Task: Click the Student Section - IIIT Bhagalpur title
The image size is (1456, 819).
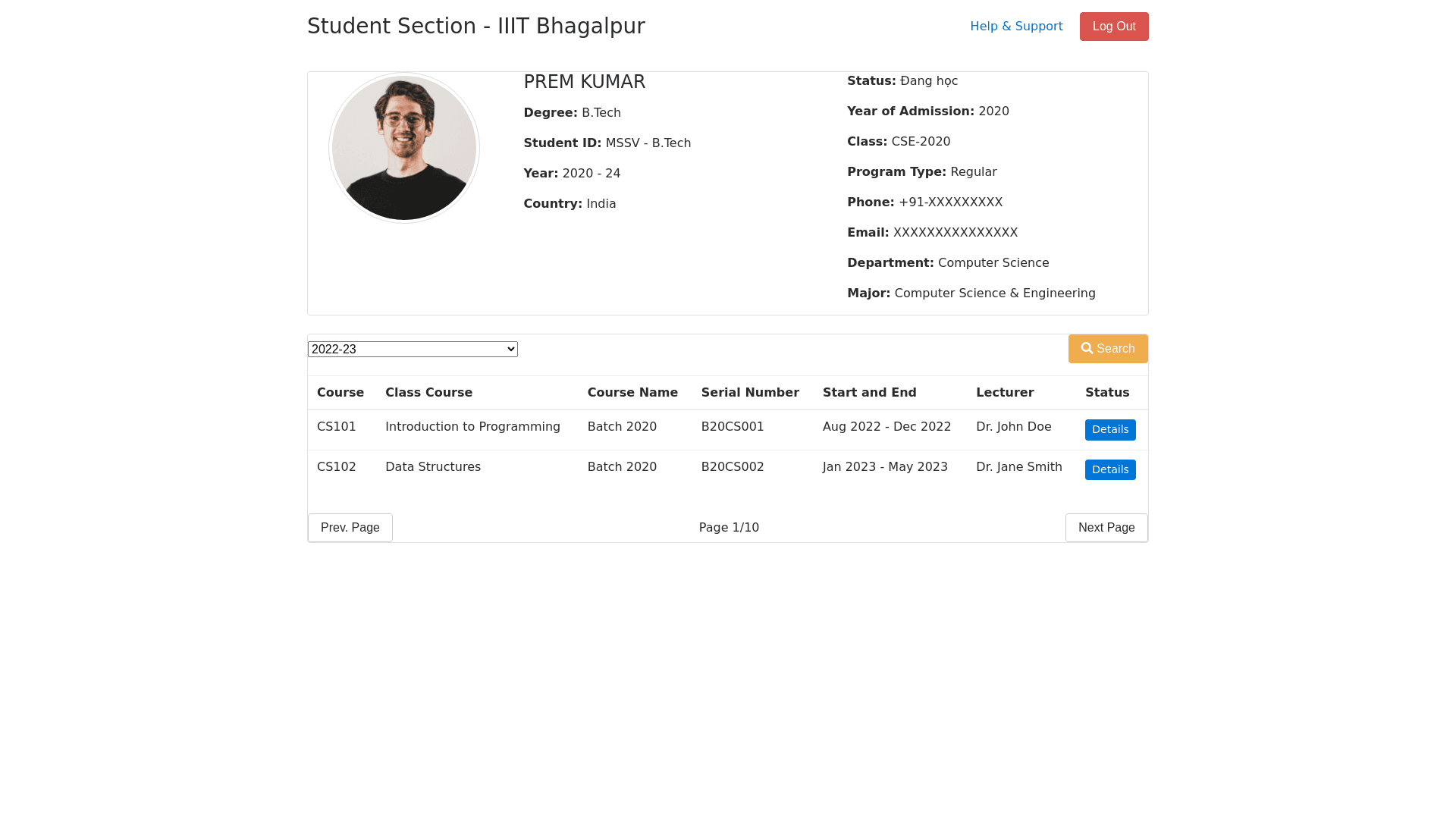Action: 475,27
